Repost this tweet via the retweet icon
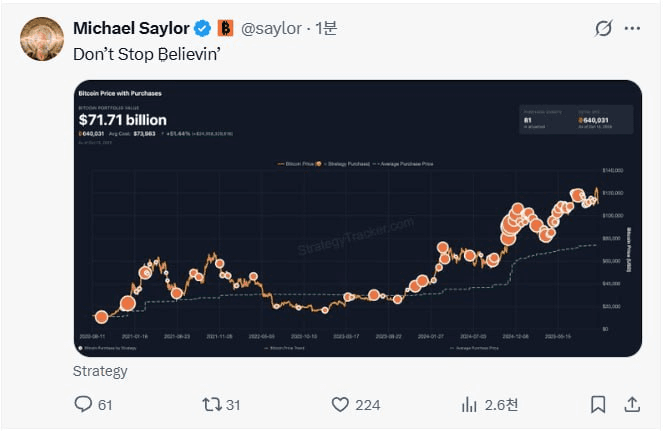Image resolution: width=666 pixels, height=431 pixels. point(211,404)
